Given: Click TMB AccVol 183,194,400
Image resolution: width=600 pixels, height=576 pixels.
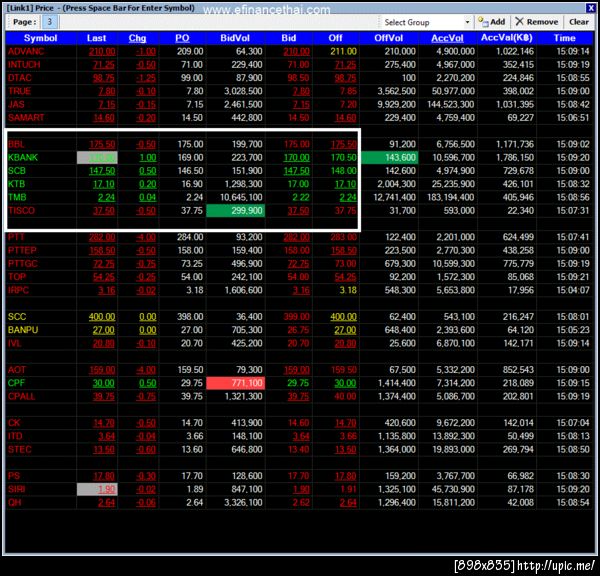Looking at the screenshot, I should [x=451, y=197].
